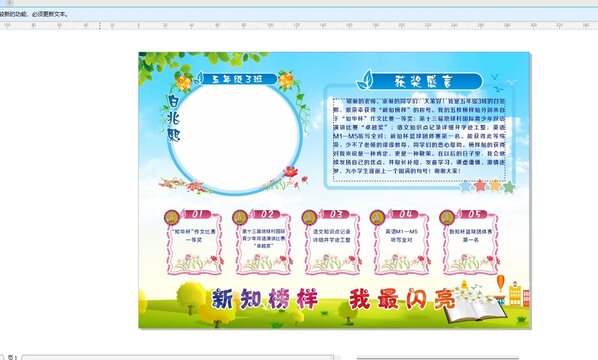Screen dimensions: 598x360
Task: Select the 01 award card number badge
Action: click(197, 214)
